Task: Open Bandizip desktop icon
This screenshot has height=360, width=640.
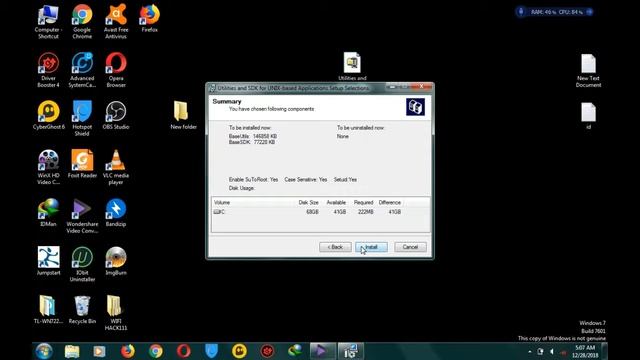Action: [116, 213]
